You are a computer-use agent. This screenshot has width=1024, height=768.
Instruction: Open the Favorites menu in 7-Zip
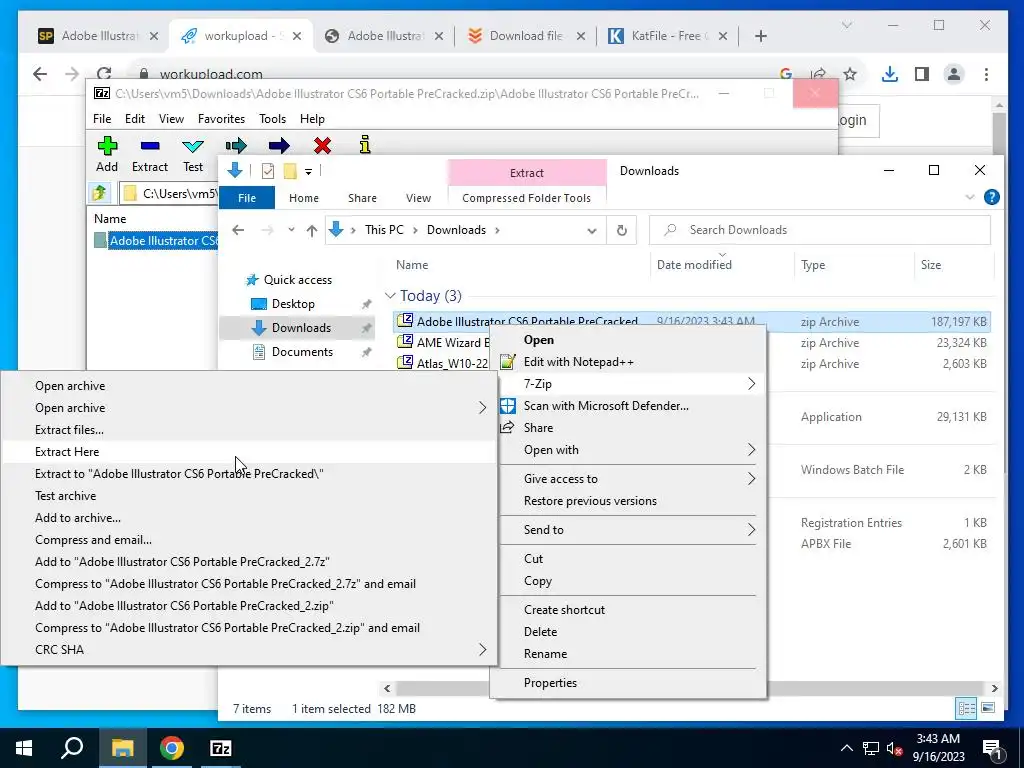pos(221,119)
